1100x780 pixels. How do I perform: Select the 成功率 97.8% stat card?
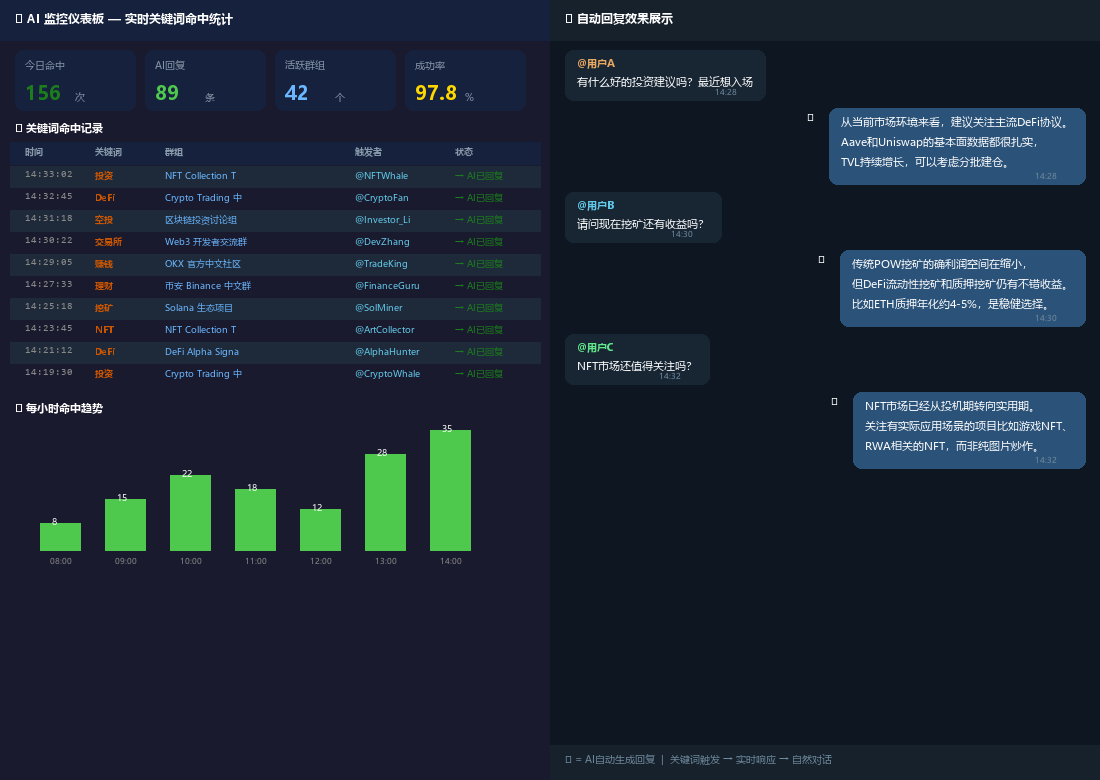click(465, 80)
